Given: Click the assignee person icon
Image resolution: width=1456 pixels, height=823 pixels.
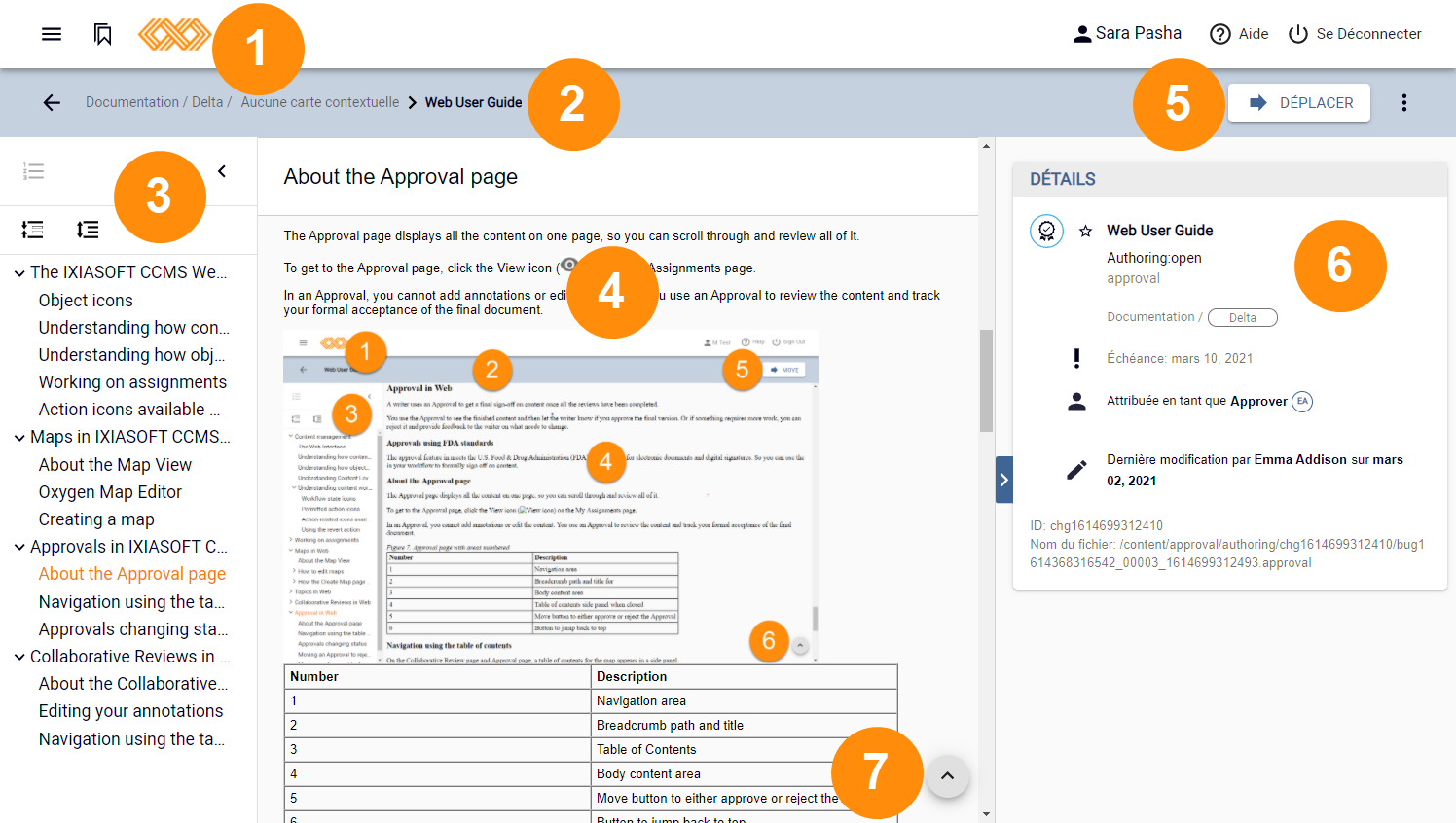Looking at the screenshot, I should coord(1076,401).
